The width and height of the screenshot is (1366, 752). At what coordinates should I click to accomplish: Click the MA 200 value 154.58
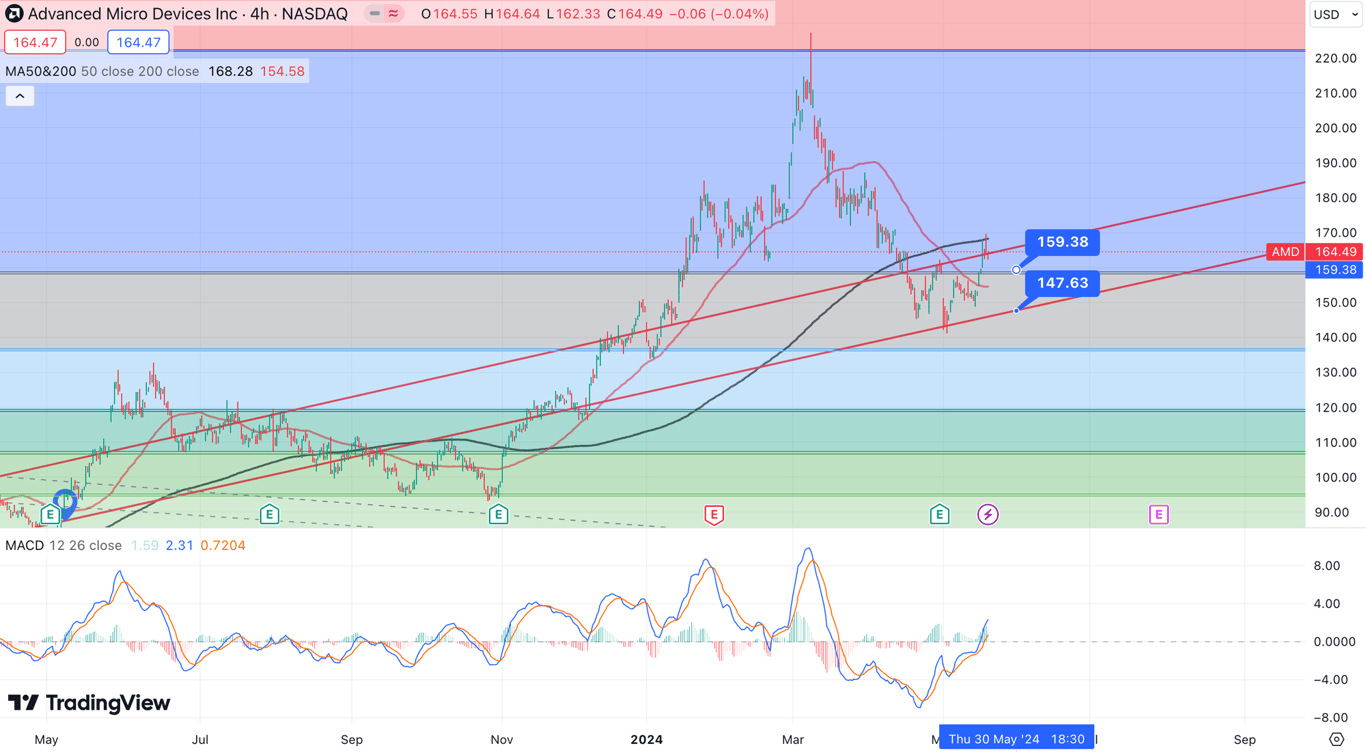[282, 72]
